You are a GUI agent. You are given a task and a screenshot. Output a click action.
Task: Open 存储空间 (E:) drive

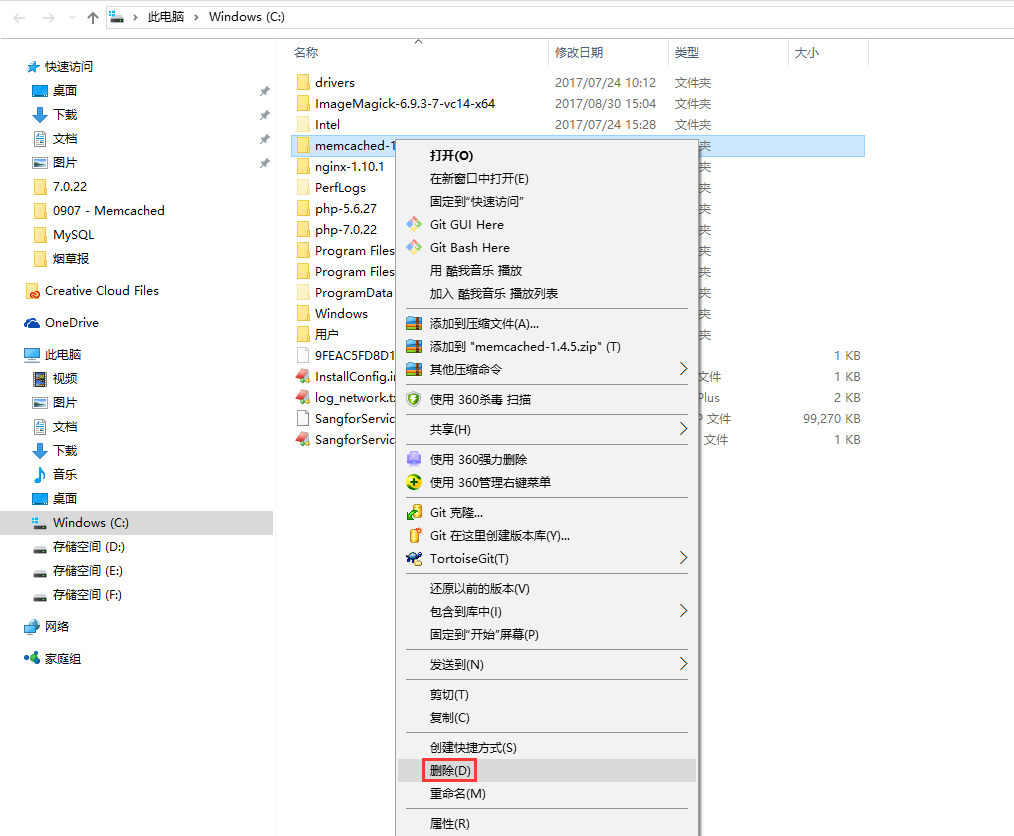tap(87, 570)
